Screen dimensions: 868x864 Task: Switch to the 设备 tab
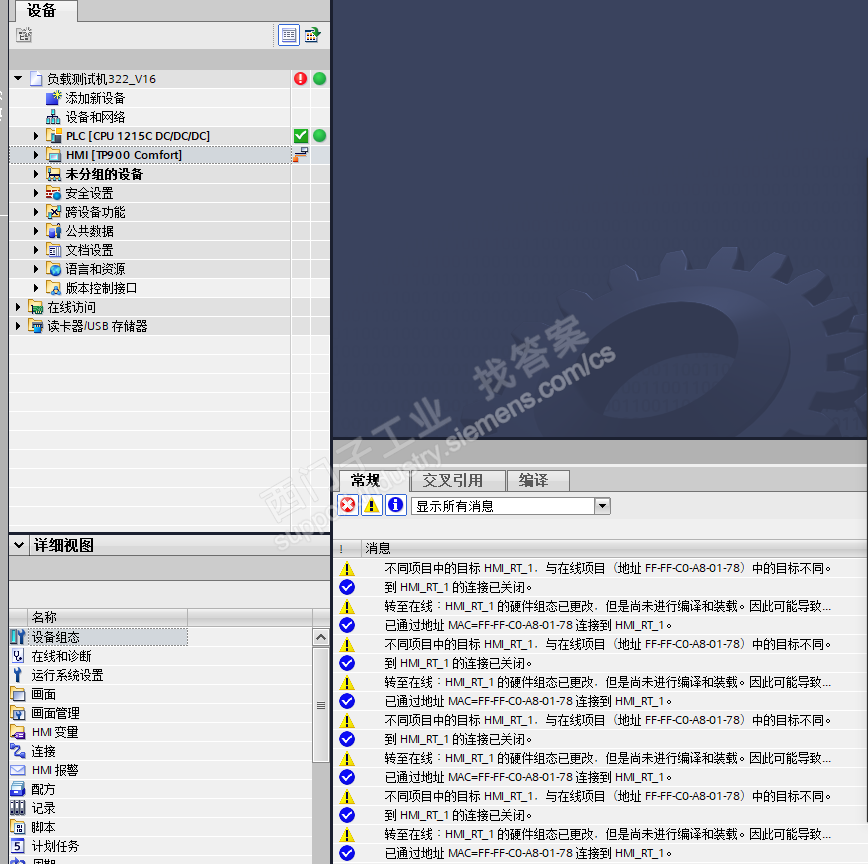(x=42, y=11)
